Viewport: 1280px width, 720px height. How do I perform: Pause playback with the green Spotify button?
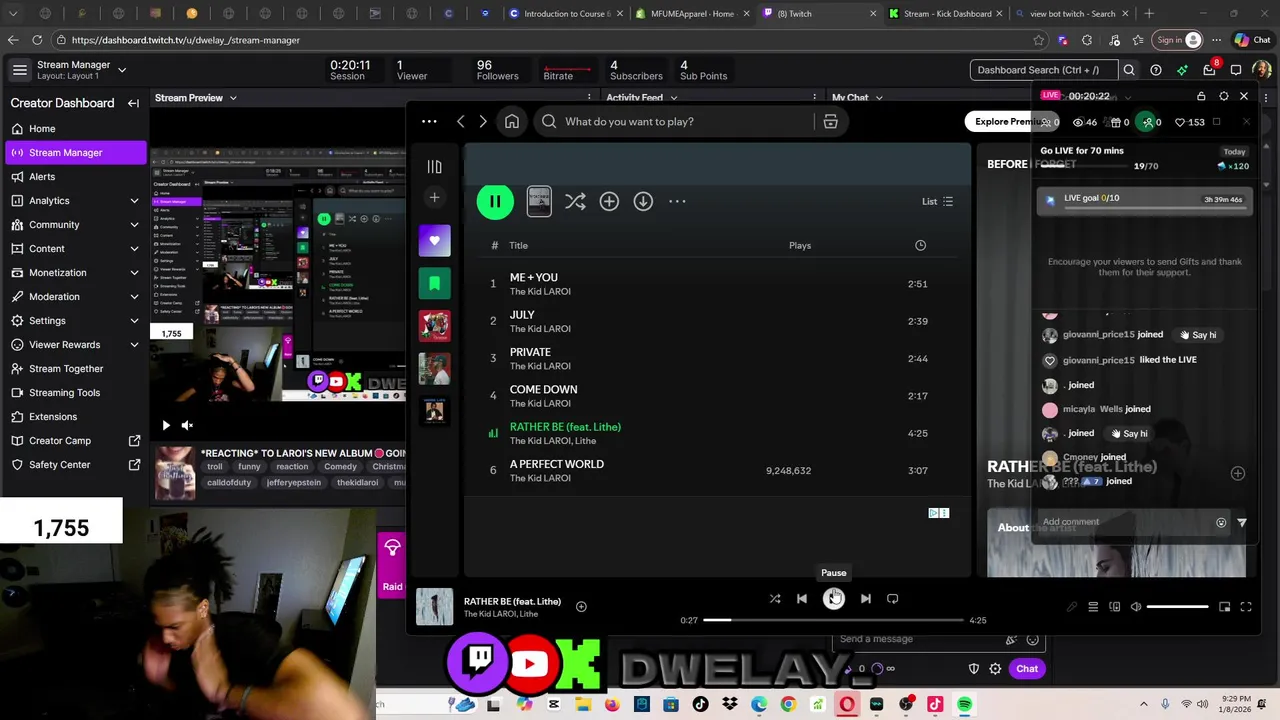coord(495,201)
